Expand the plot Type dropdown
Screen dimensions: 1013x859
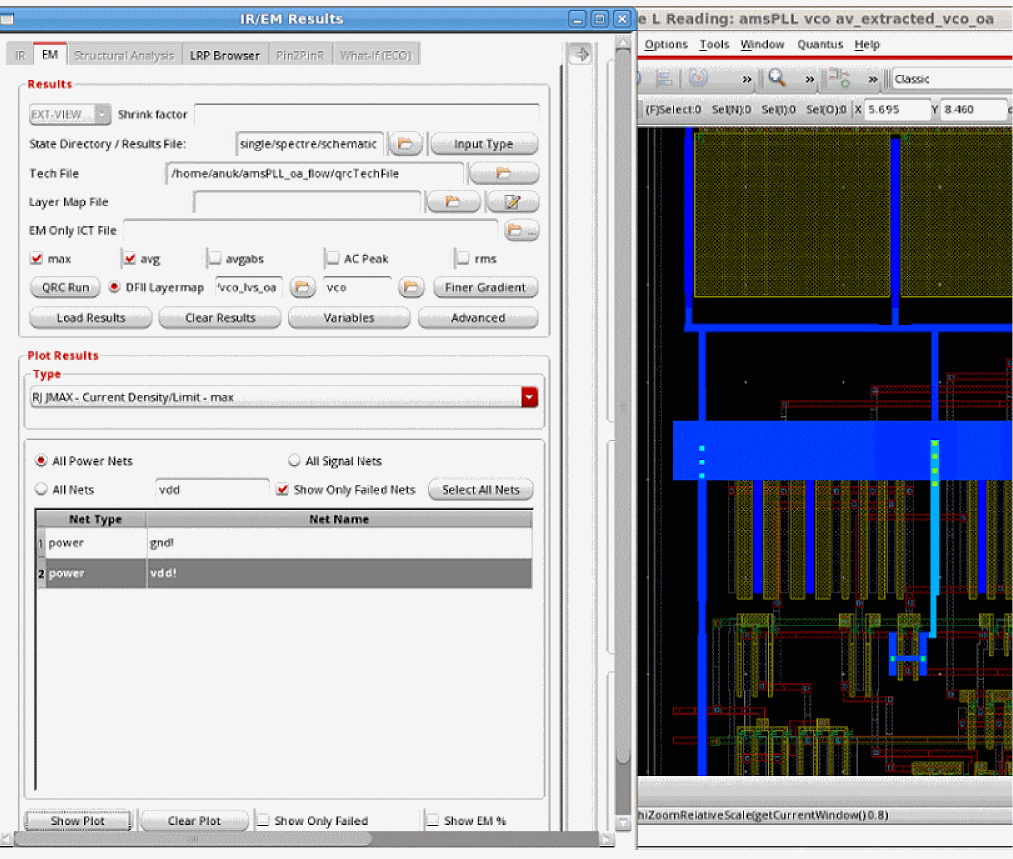tap(529, 398)
